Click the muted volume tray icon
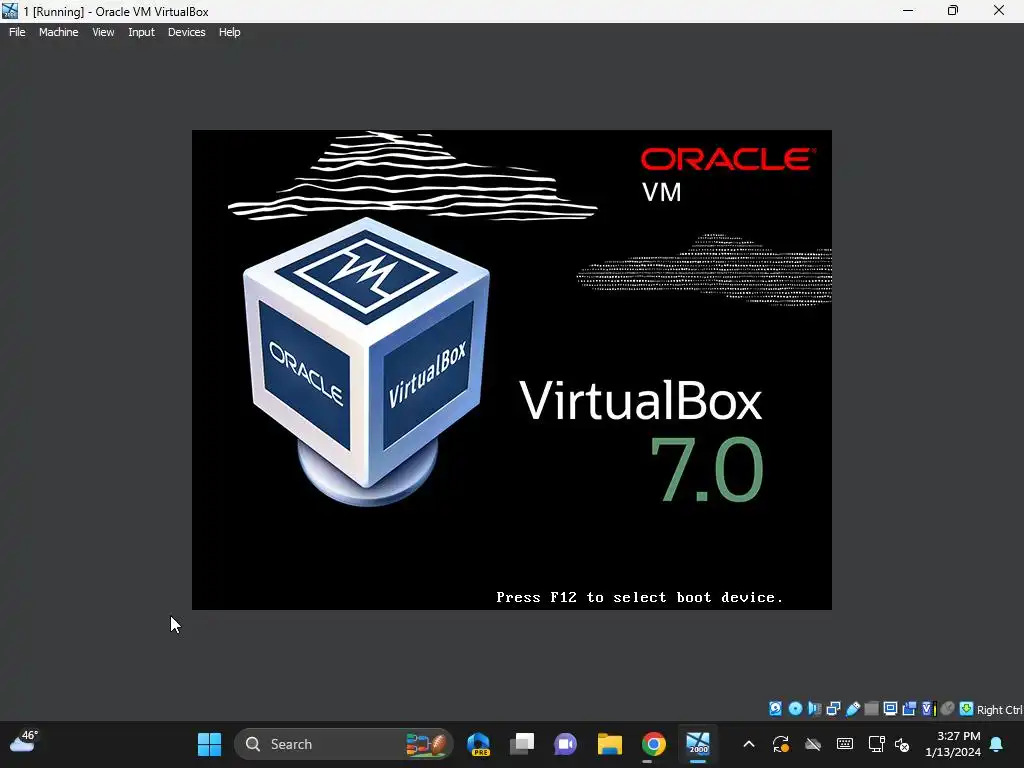This screenshot has height=768, width=1024. point(902,744)
